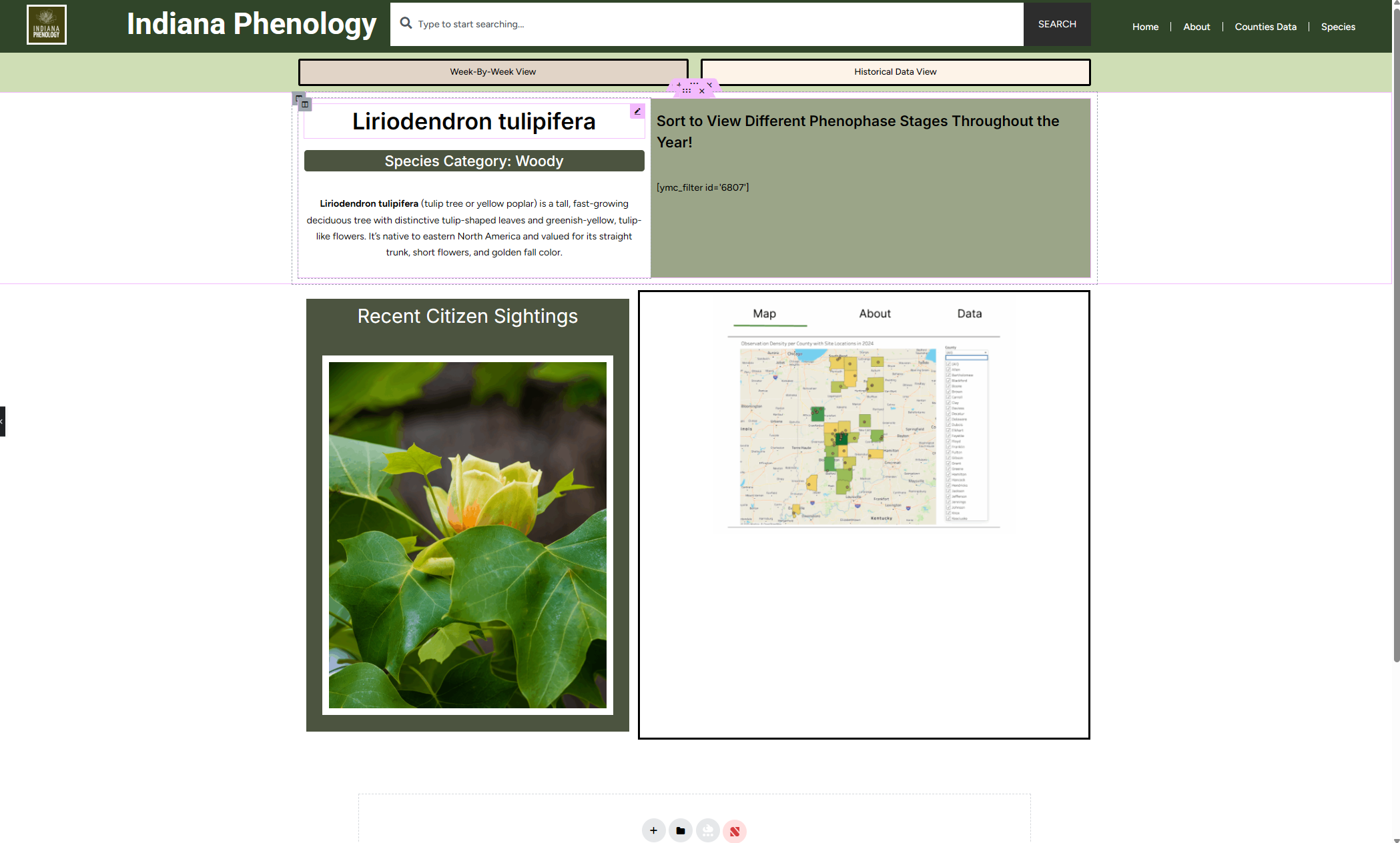Viewport: 1400px width, 843px height.
Task: Click the tulip tree flower photo
Action: click(x=467, y=535)
